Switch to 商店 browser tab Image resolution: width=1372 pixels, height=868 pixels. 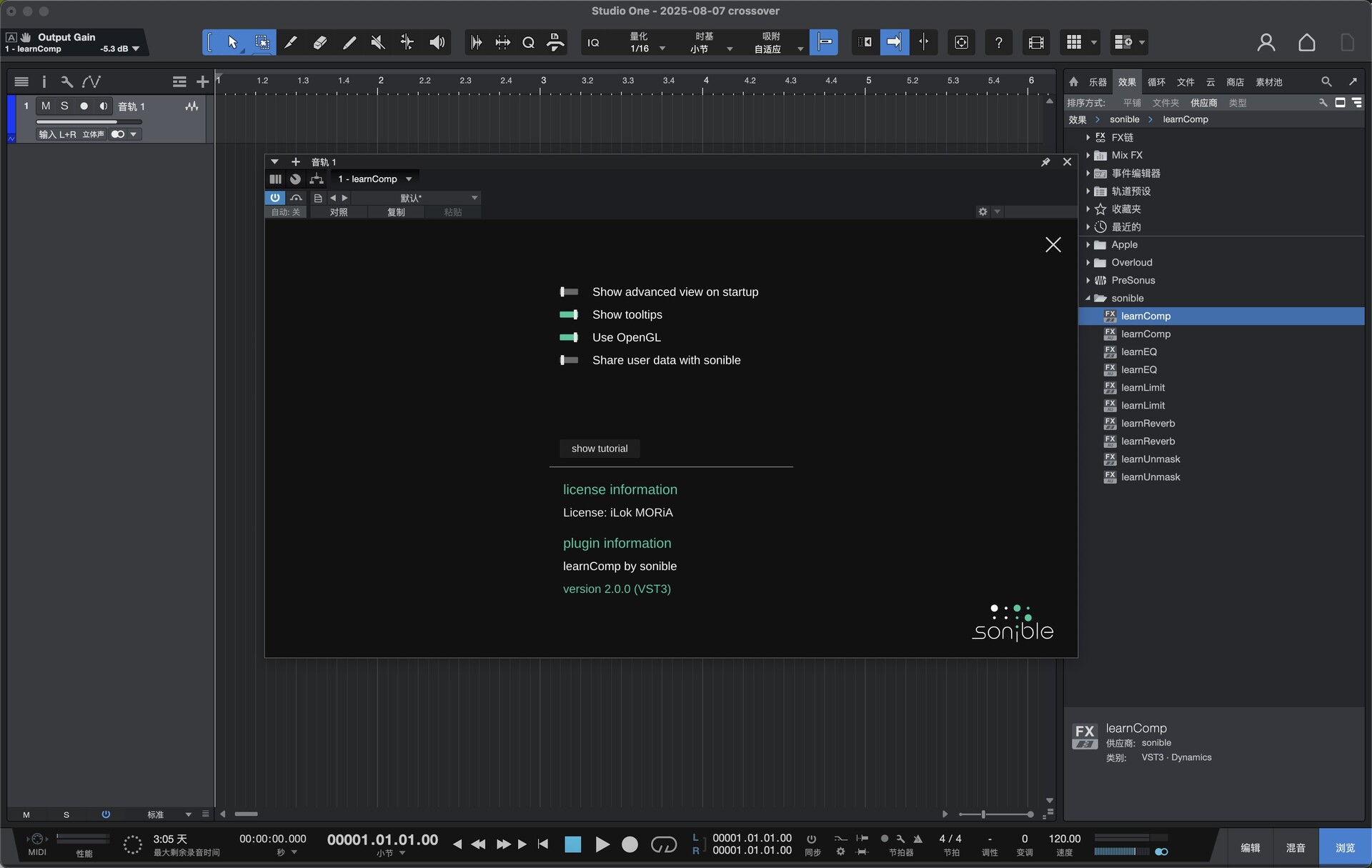click(1235, 82)
